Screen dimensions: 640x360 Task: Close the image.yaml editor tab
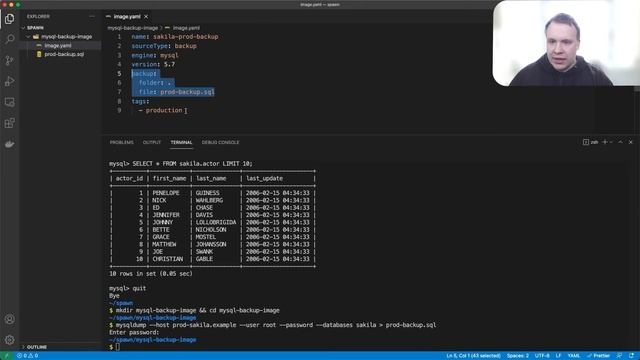146,16
